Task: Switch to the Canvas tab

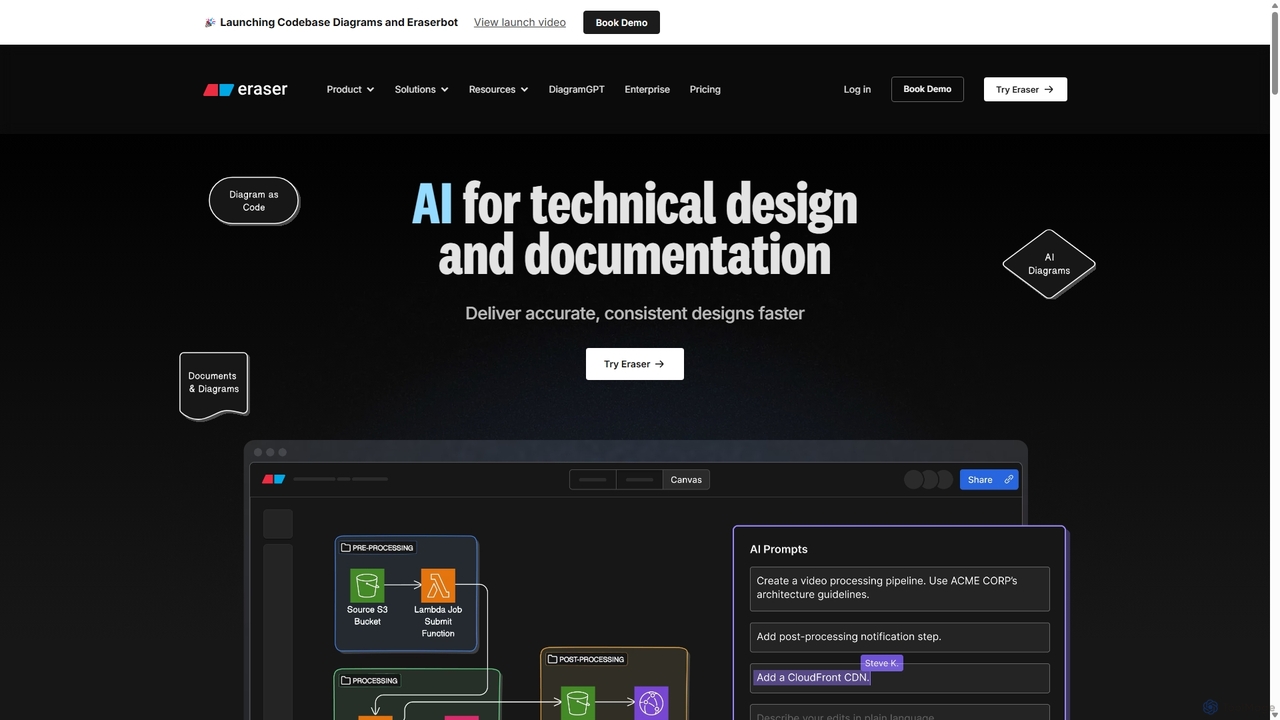Action: coord(686,480)
